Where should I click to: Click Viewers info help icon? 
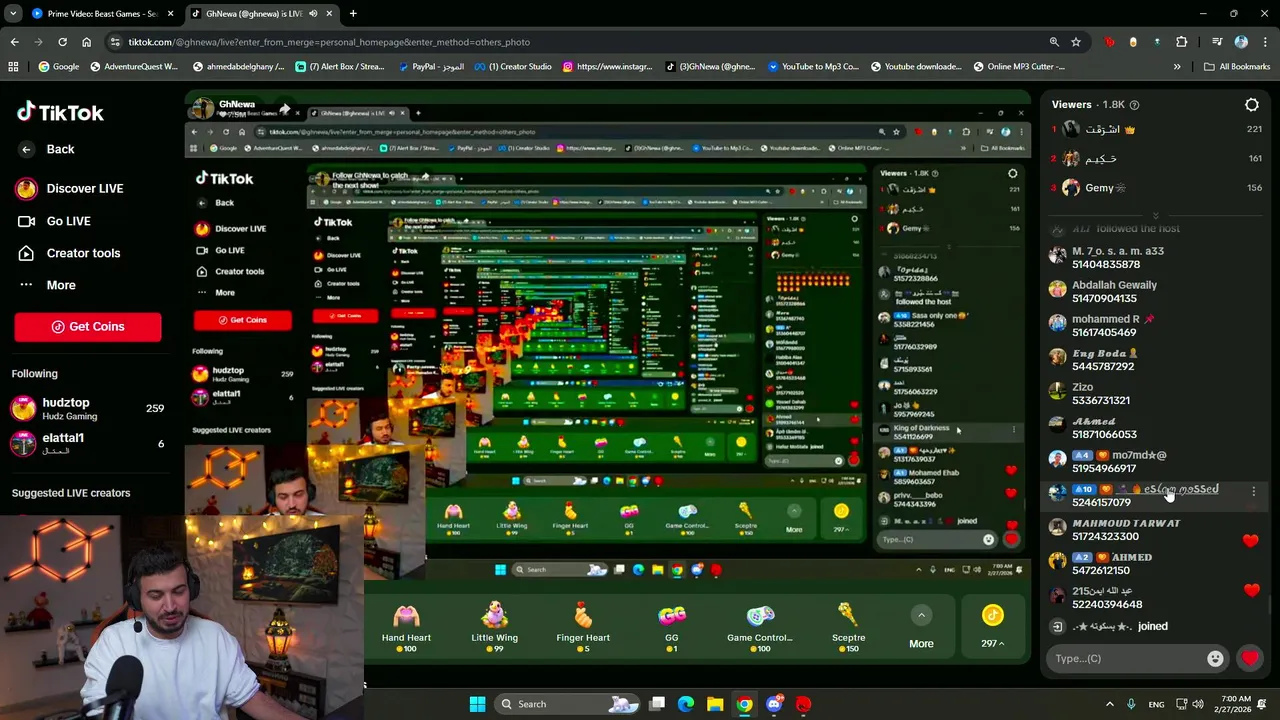(1134, 105)
